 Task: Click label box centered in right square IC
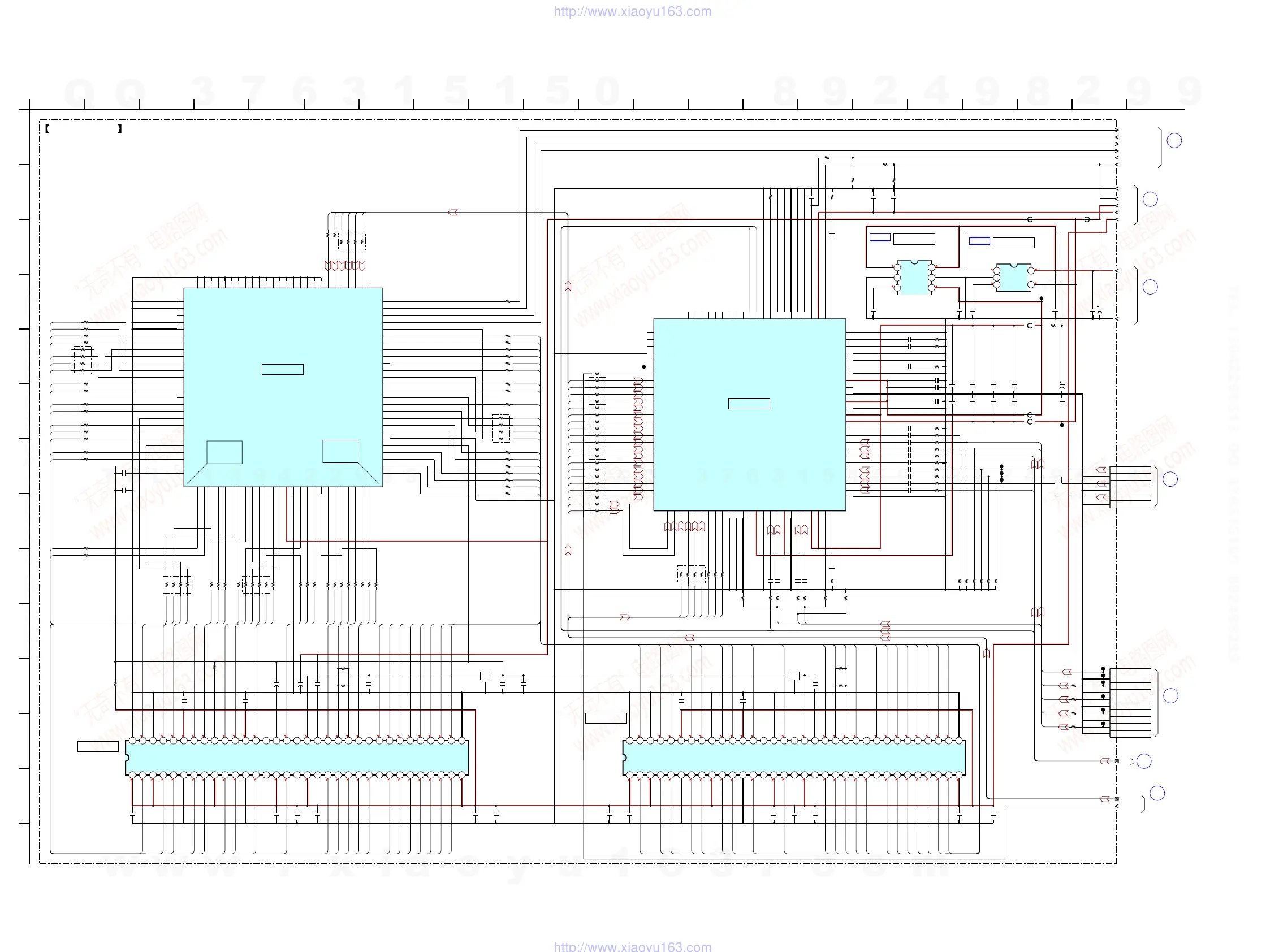(749, 404)
